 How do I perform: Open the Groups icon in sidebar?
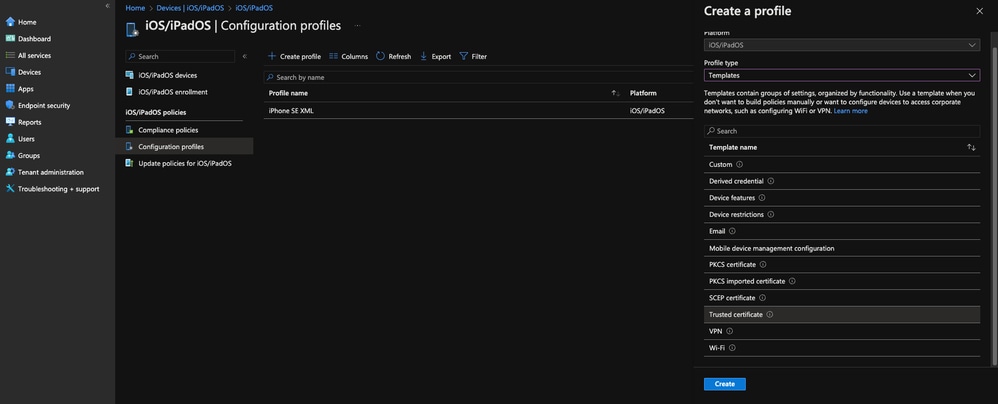[10, 155]
